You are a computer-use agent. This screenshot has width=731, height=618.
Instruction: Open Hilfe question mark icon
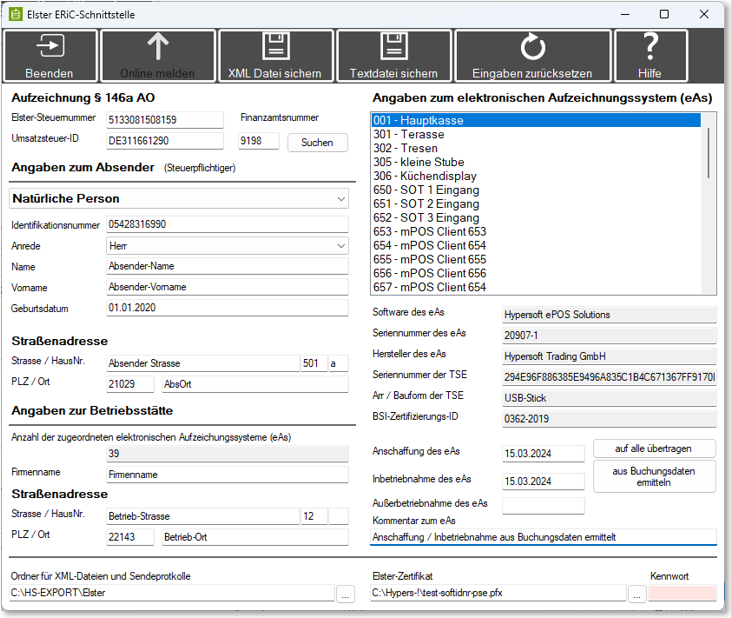650,47
